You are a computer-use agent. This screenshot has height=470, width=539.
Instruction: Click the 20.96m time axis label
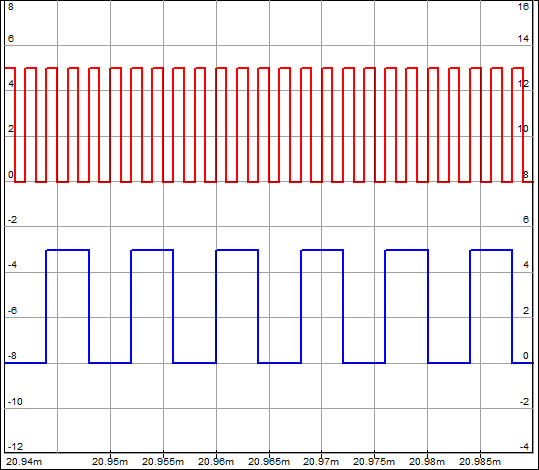216,461
